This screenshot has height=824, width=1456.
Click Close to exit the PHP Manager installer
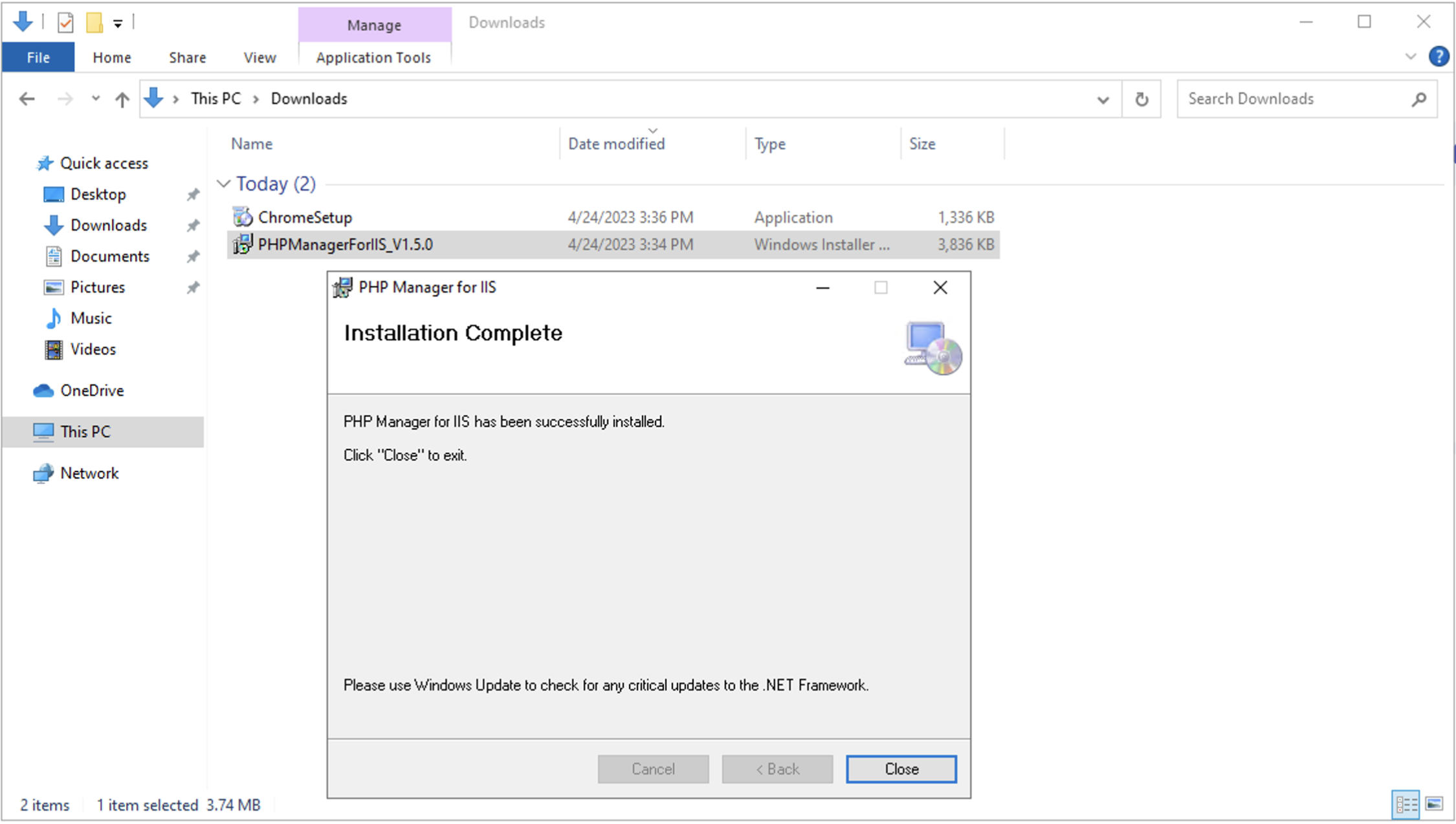click(x=901, y=768)
